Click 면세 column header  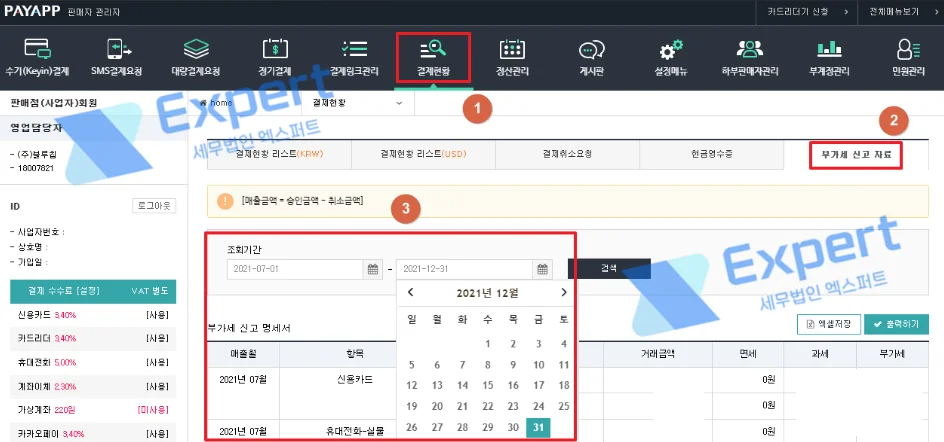(748, 354)
